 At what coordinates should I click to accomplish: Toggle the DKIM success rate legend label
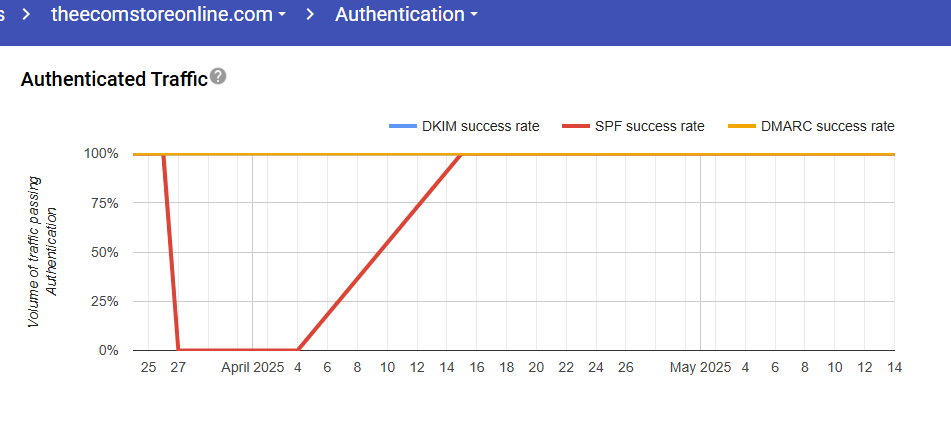480,126
